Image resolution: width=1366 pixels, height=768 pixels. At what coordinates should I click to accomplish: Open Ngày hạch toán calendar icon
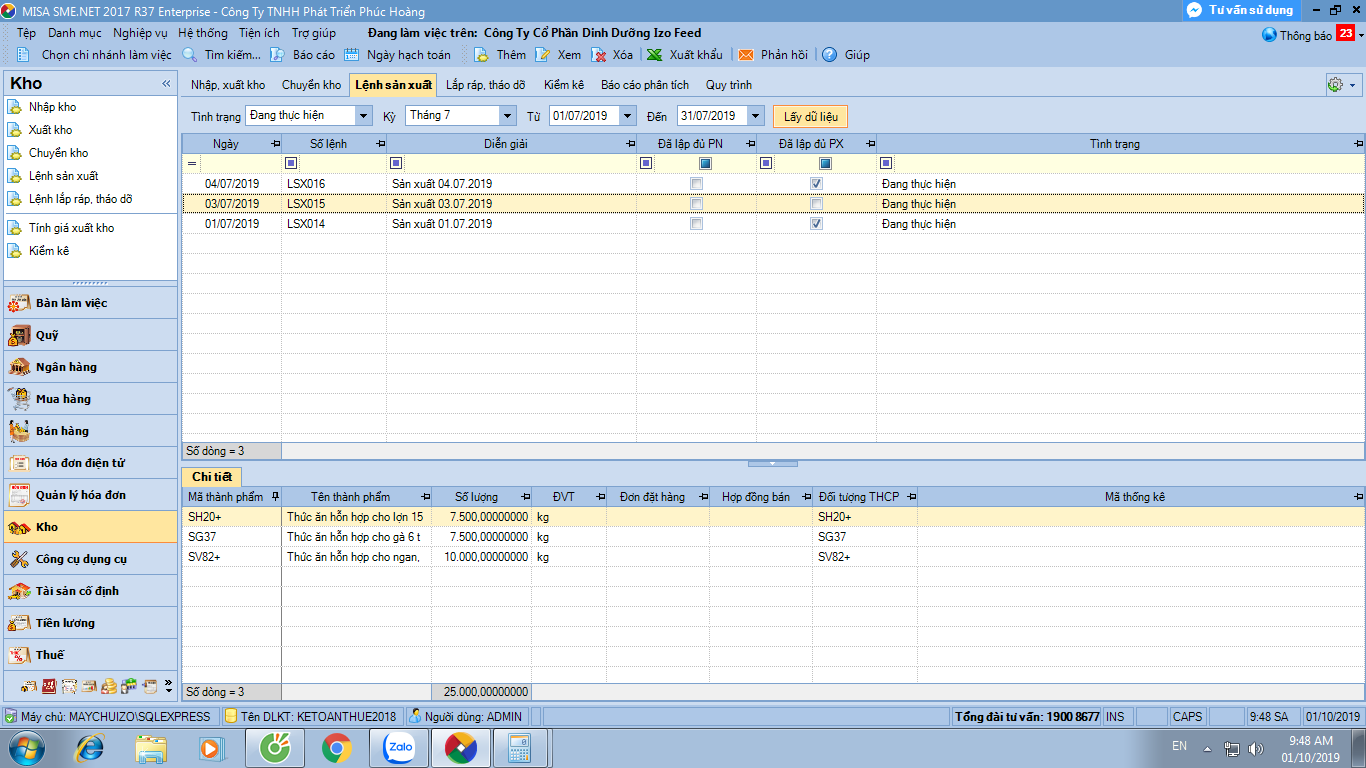(x=352, y=55)
